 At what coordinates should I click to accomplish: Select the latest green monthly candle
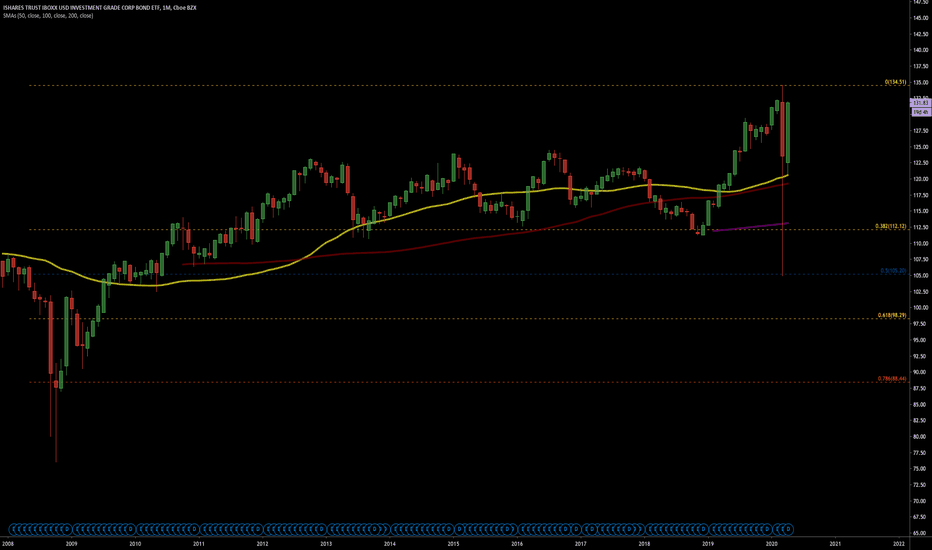click(788, 133)
